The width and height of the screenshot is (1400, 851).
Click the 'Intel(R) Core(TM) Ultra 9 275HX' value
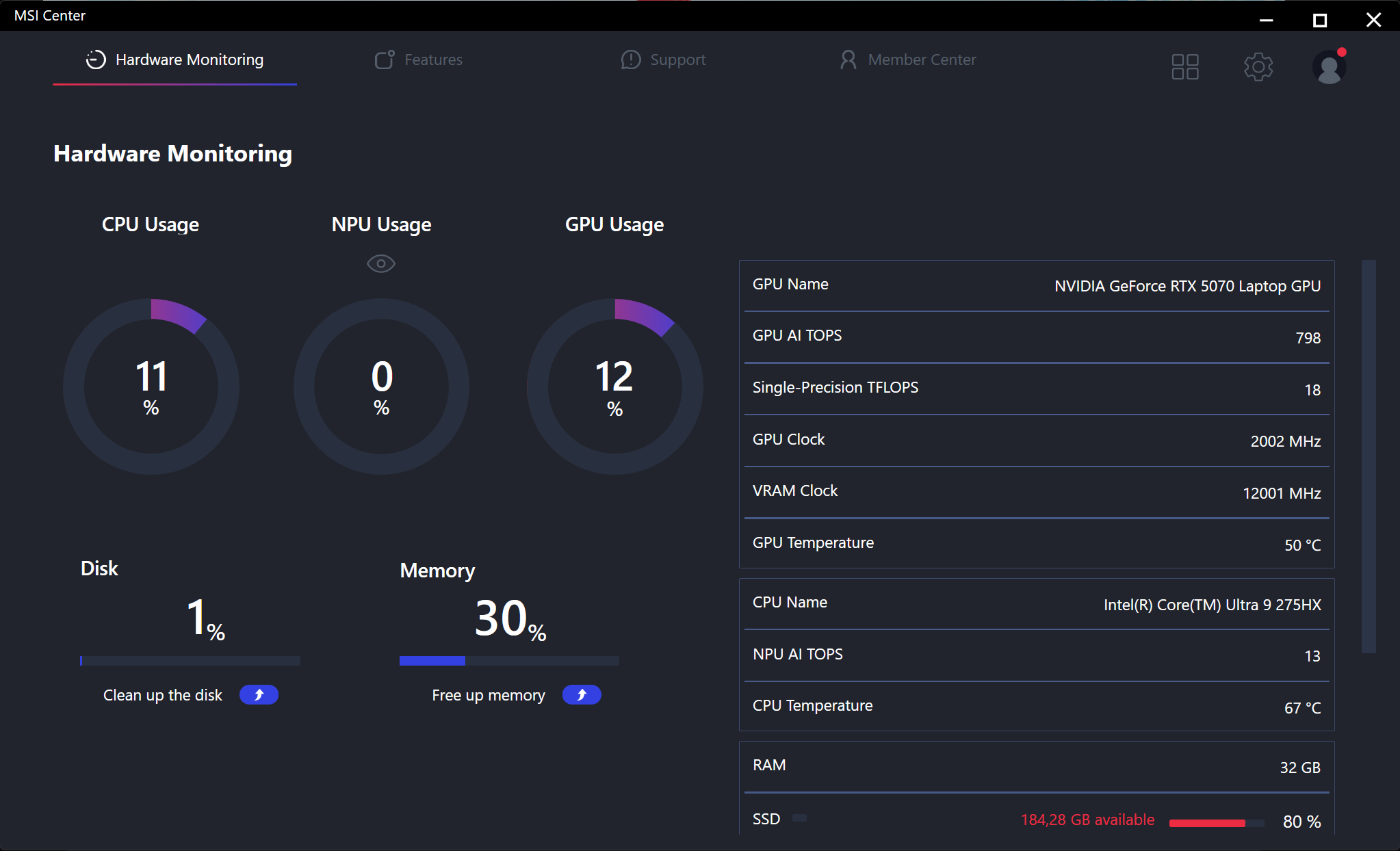coord(1213,605)
